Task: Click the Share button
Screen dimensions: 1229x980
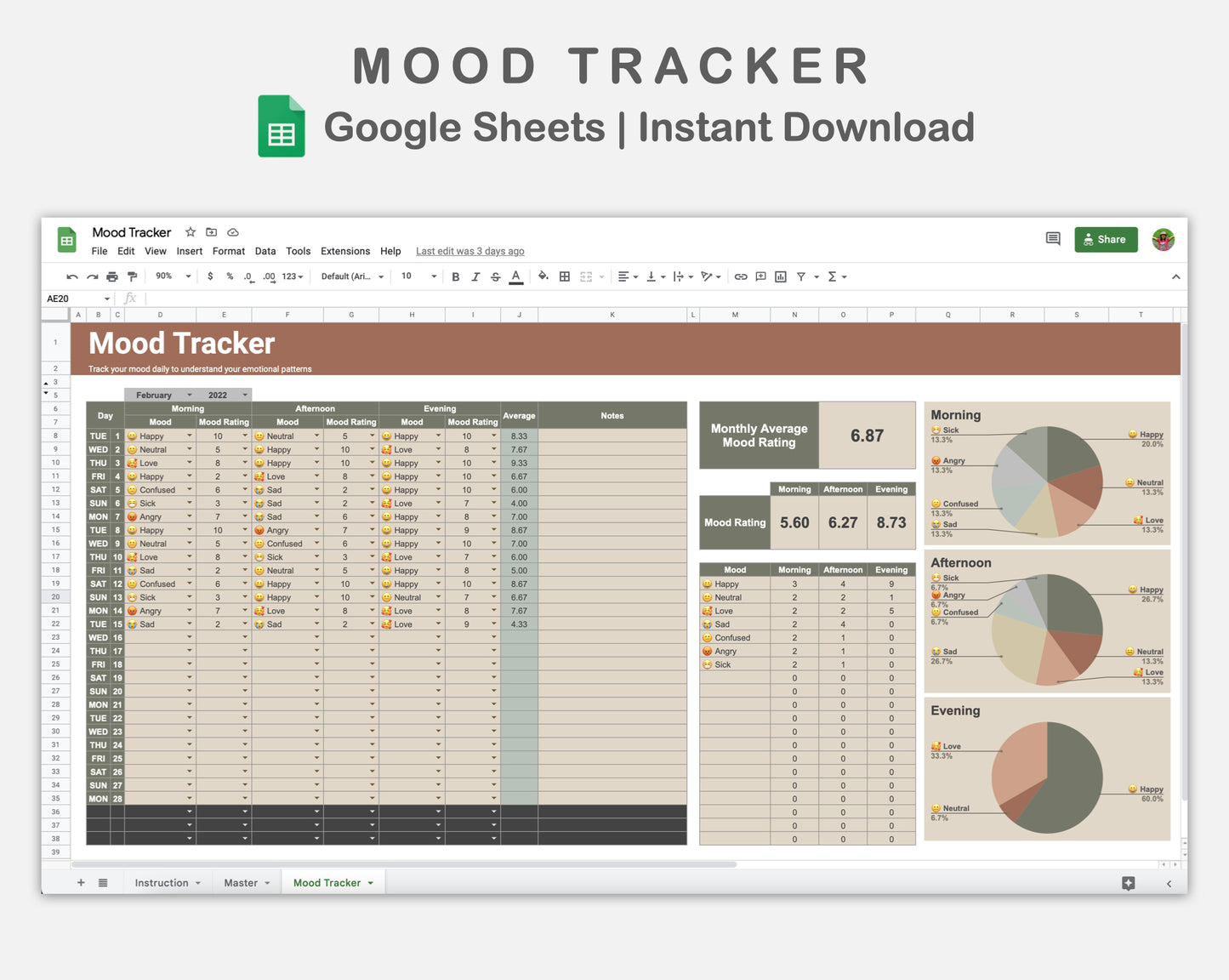Action: (1105, 239)
